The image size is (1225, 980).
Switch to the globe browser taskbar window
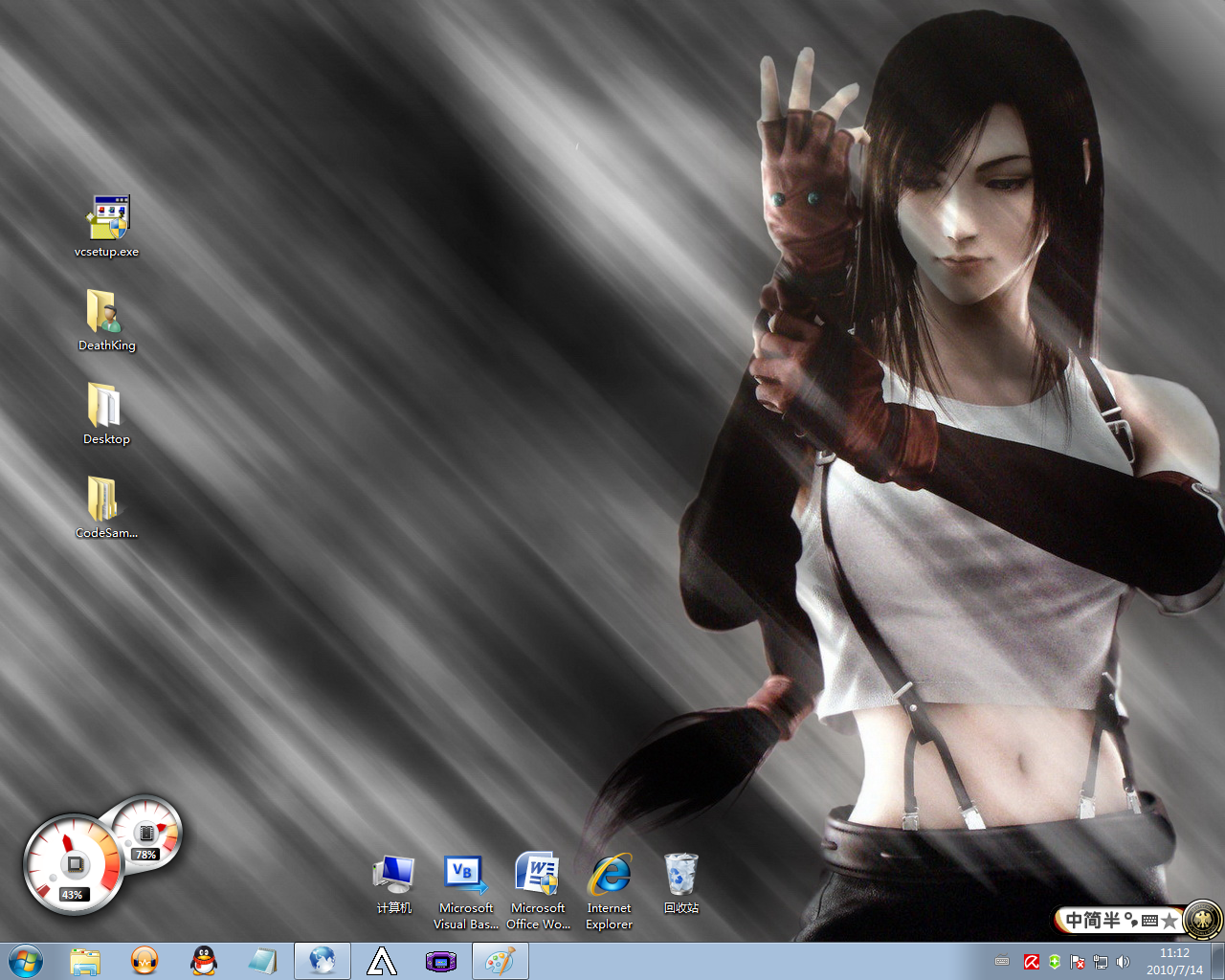tap(323, 961)
